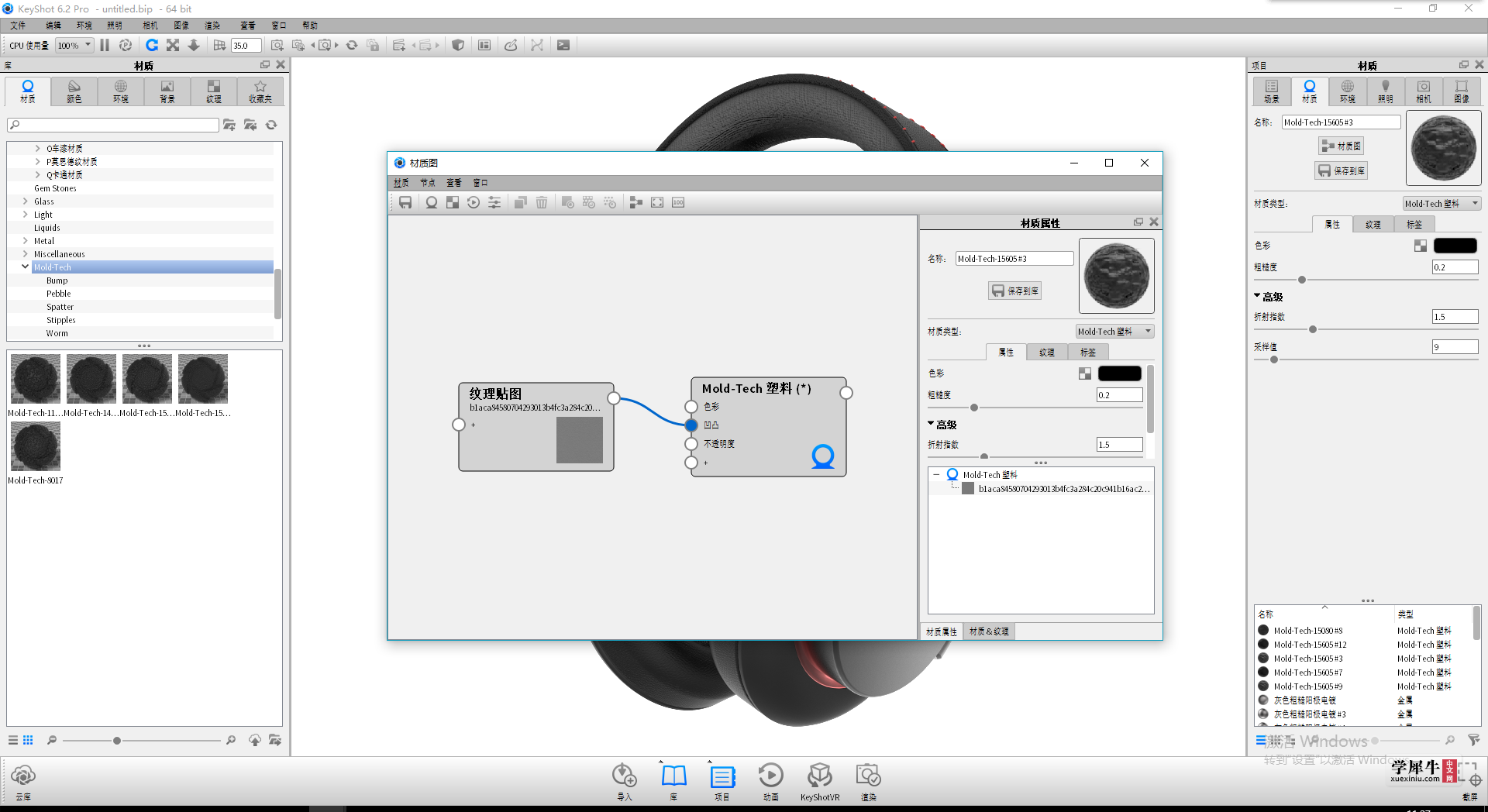Click the save icon in material graph toolbar
Viewport: 1488px width, 812px height.
click(x=405, y=202)
